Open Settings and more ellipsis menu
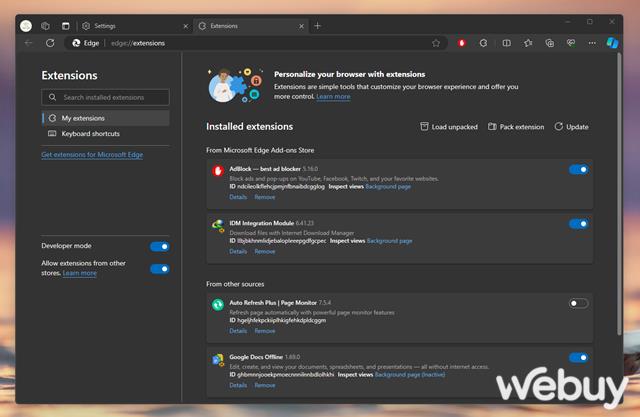Screen dimensions: 640x417 click(x=592, y=43)
